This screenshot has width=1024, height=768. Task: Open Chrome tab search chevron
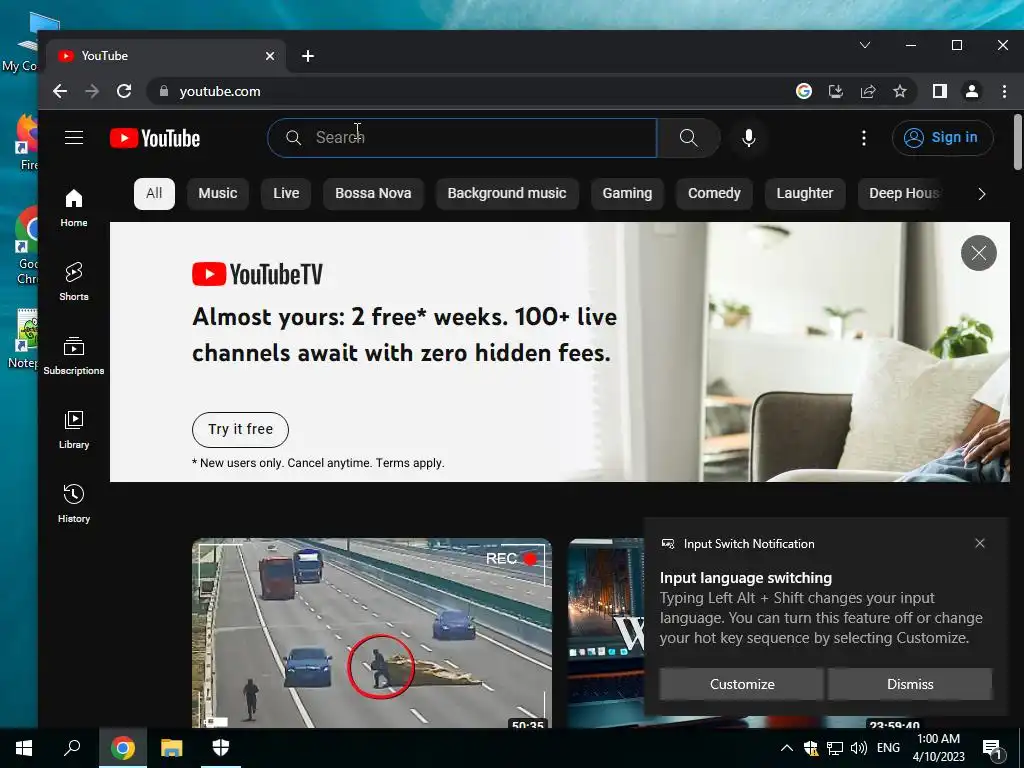(865, 45)
